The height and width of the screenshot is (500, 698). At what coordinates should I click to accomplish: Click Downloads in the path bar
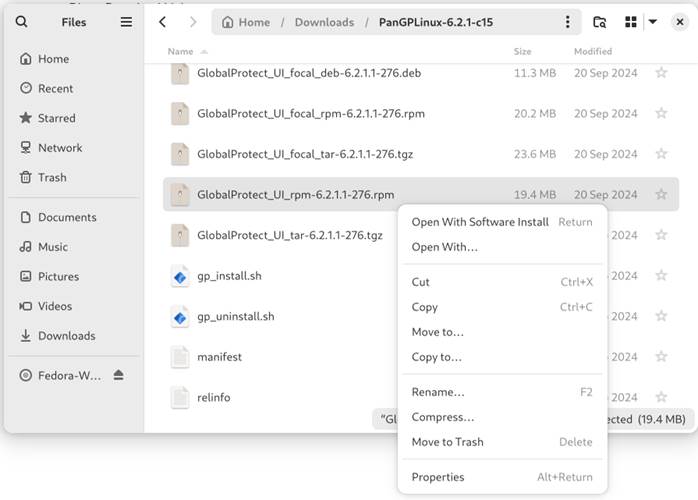click(325, 22)
